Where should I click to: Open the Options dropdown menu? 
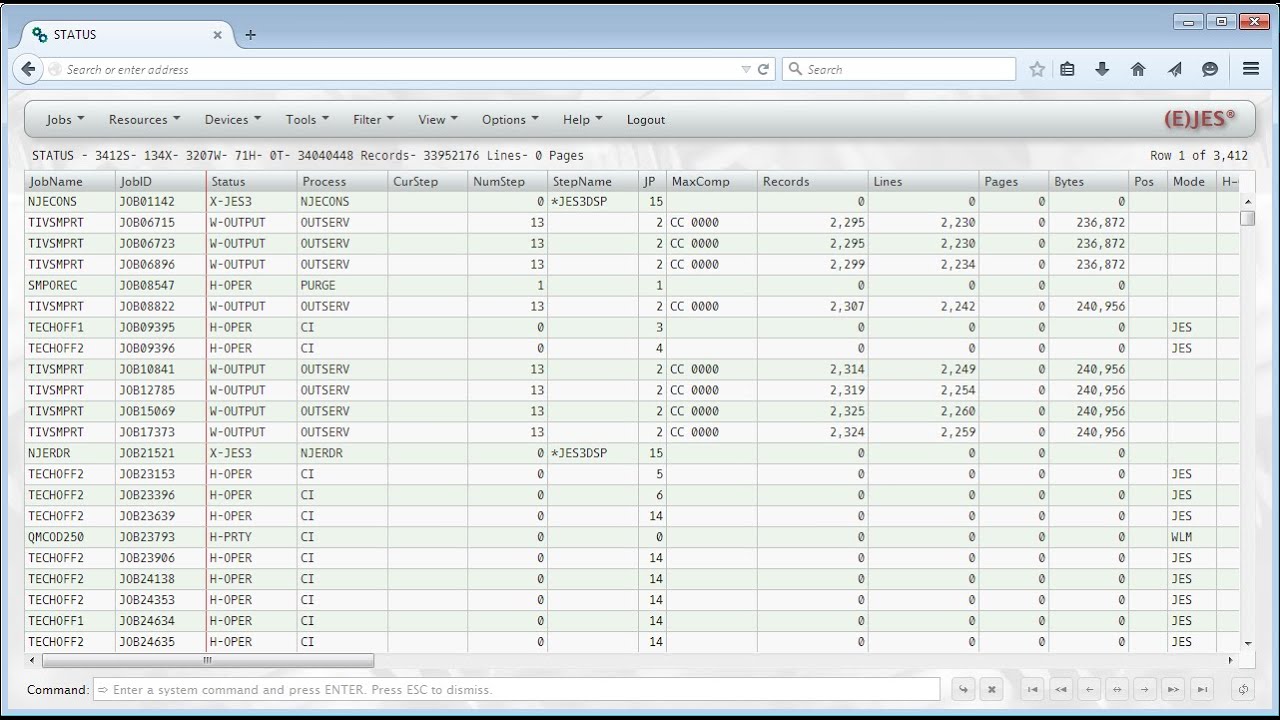(x=510, y=119)
